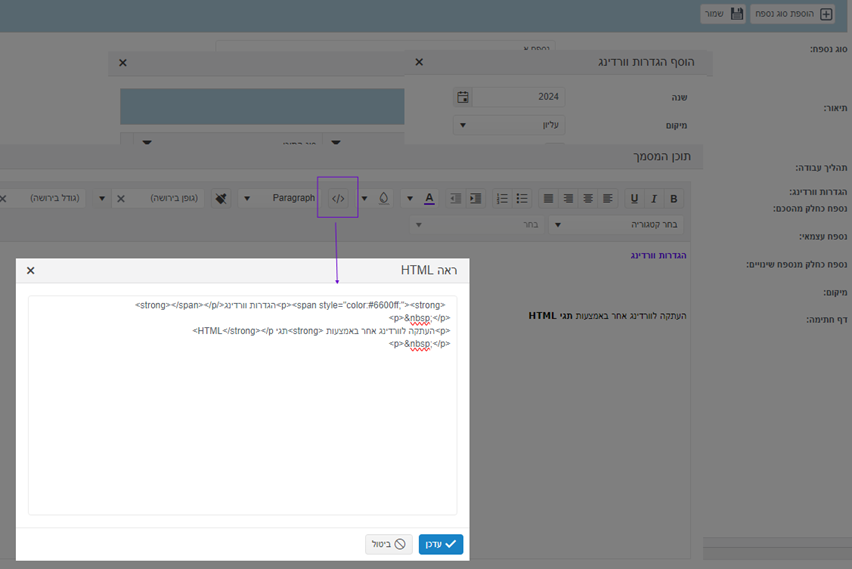This screenshot has height=569, width=852.
Task: Toggle underline formatting in the editor toolbar
Action: (x=634, y=198)
